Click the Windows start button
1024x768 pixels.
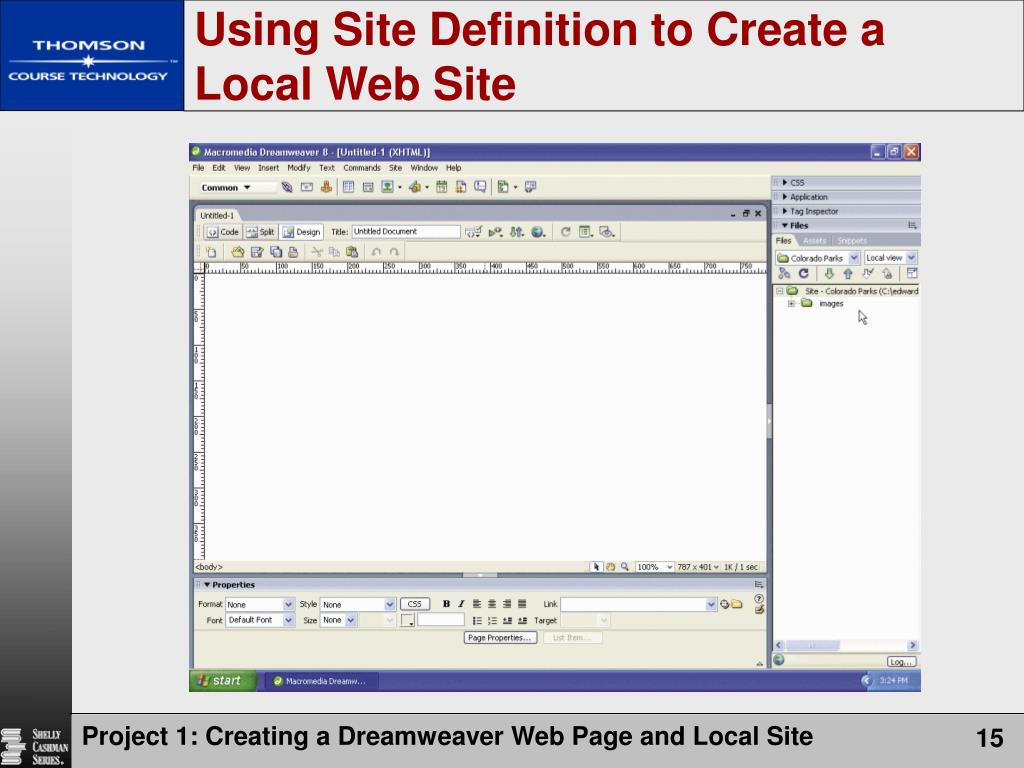222,680
